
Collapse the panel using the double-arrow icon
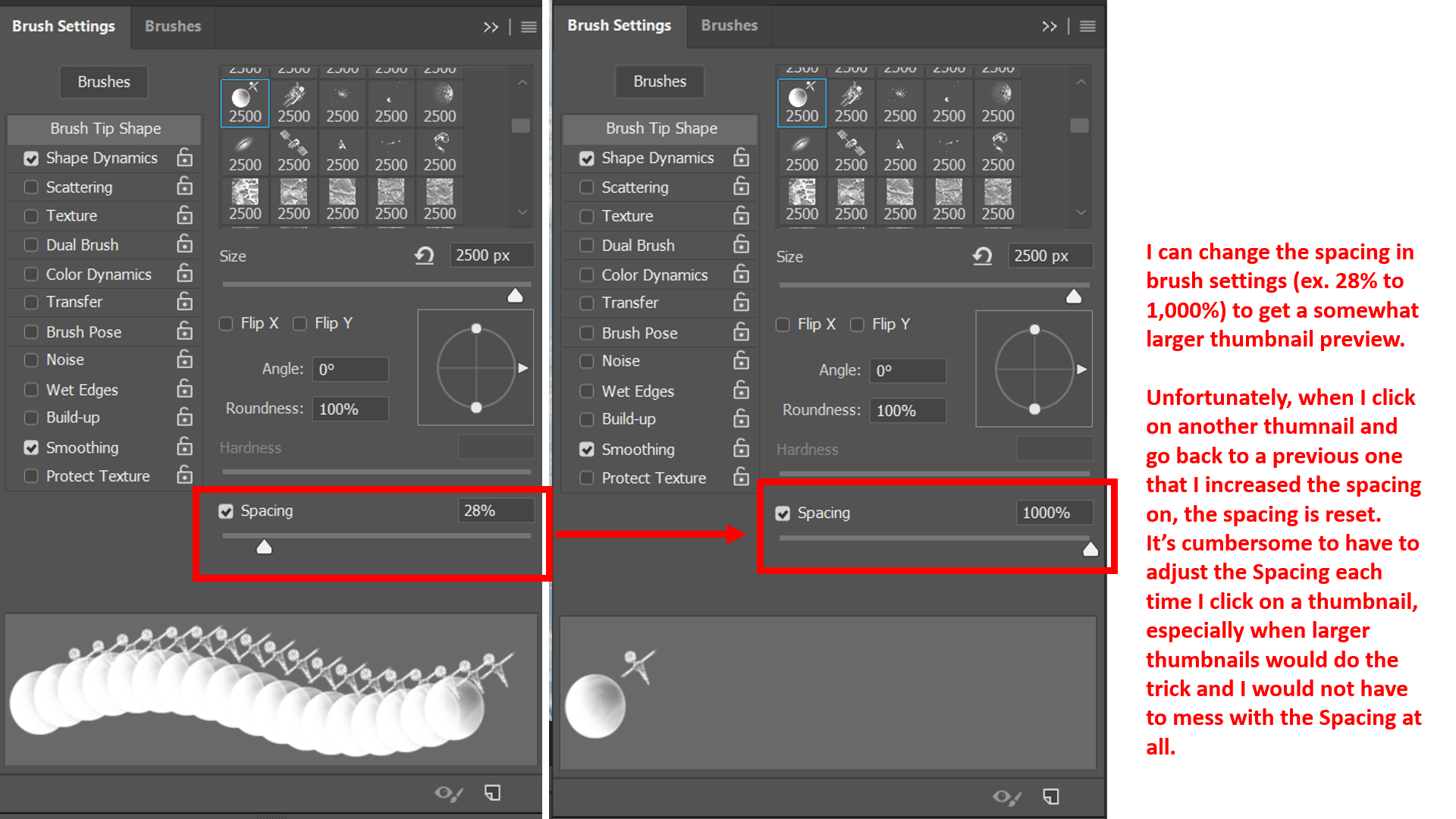tap(491, 27)
